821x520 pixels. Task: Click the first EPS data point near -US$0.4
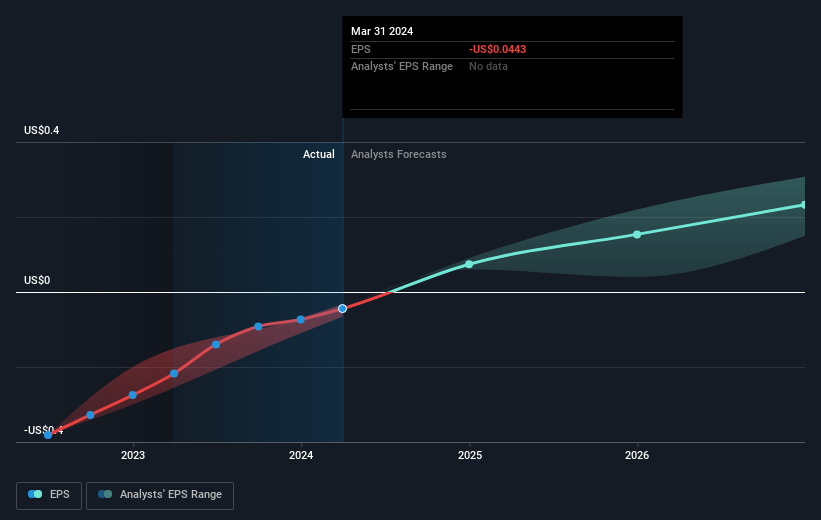pyautogui.click(x=48, y=435)
